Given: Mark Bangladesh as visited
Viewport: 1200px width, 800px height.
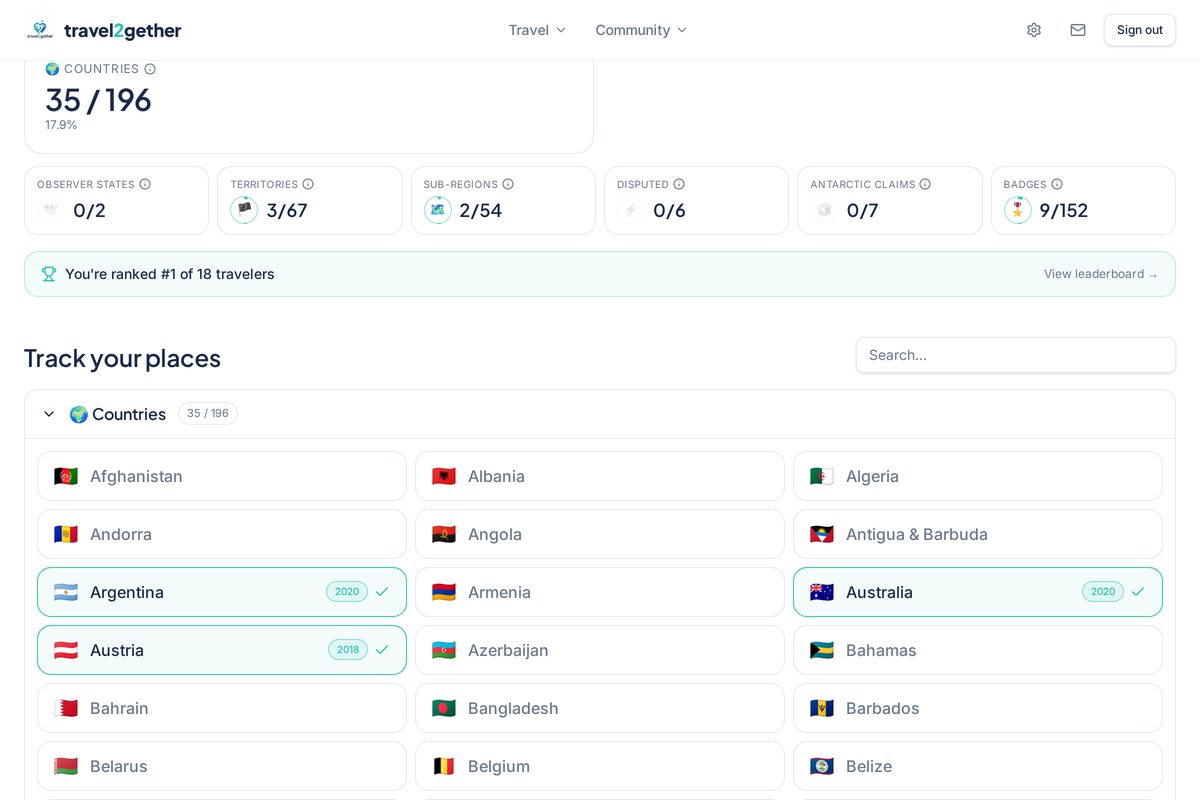Looking at the screenshot, I should tap(600, 708).
